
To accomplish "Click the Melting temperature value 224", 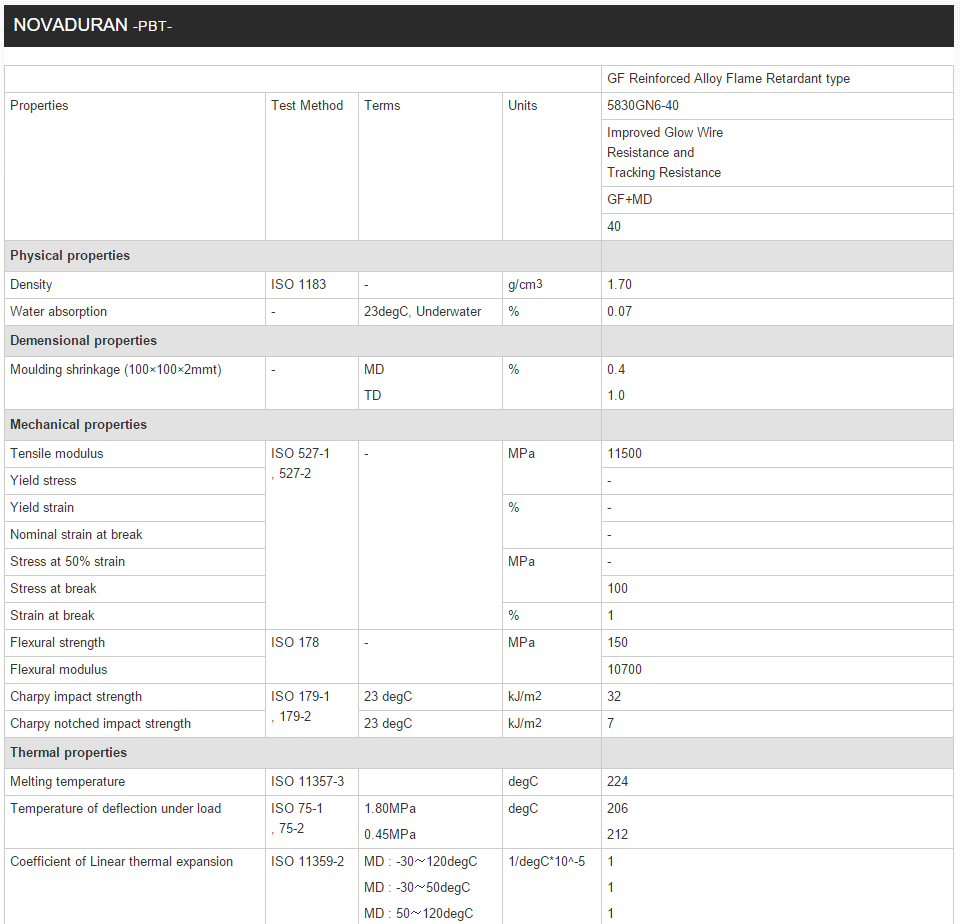I will (x=617, y=782).
